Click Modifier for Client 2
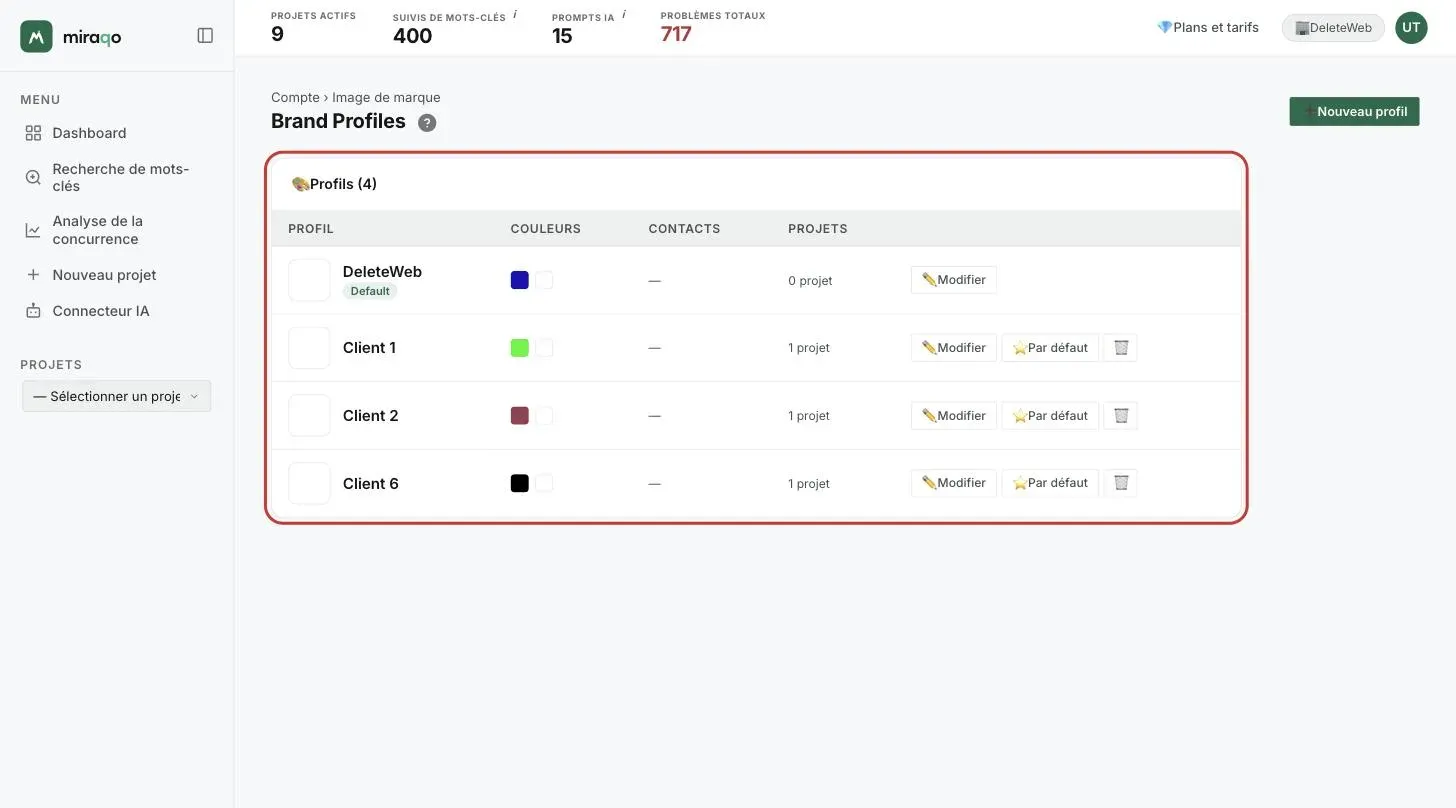 [x=953, y=416]
